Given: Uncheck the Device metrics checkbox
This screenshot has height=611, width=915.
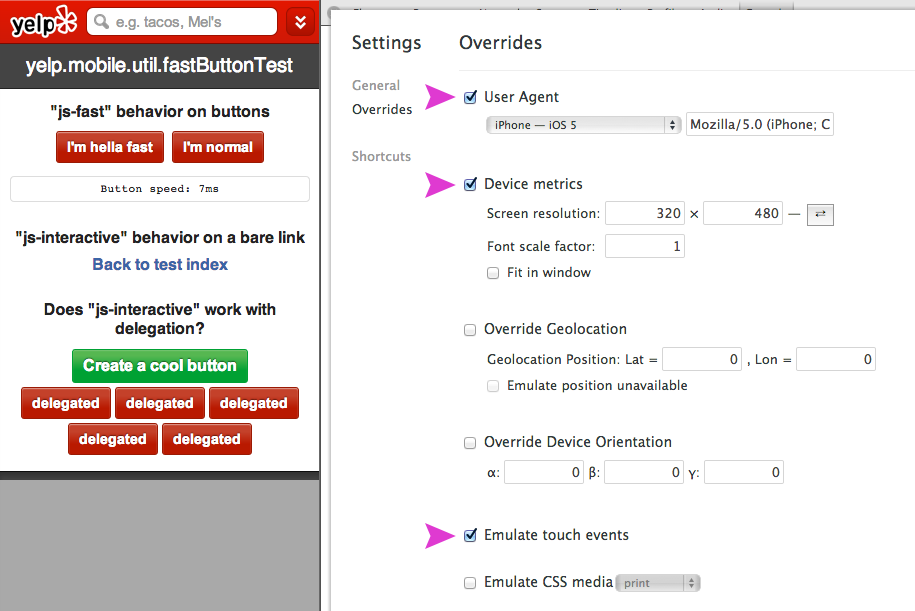Looking at the screenshot, I should pyautogui.click(x=470, y=184).
